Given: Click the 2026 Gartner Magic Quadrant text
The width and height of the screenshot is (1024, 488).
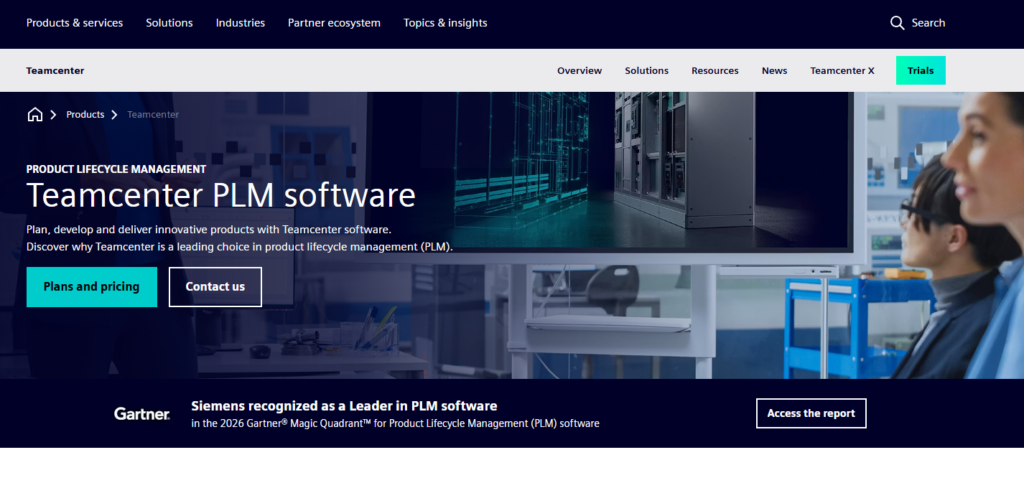Looking at the screenshot, I should click(394, 423).
